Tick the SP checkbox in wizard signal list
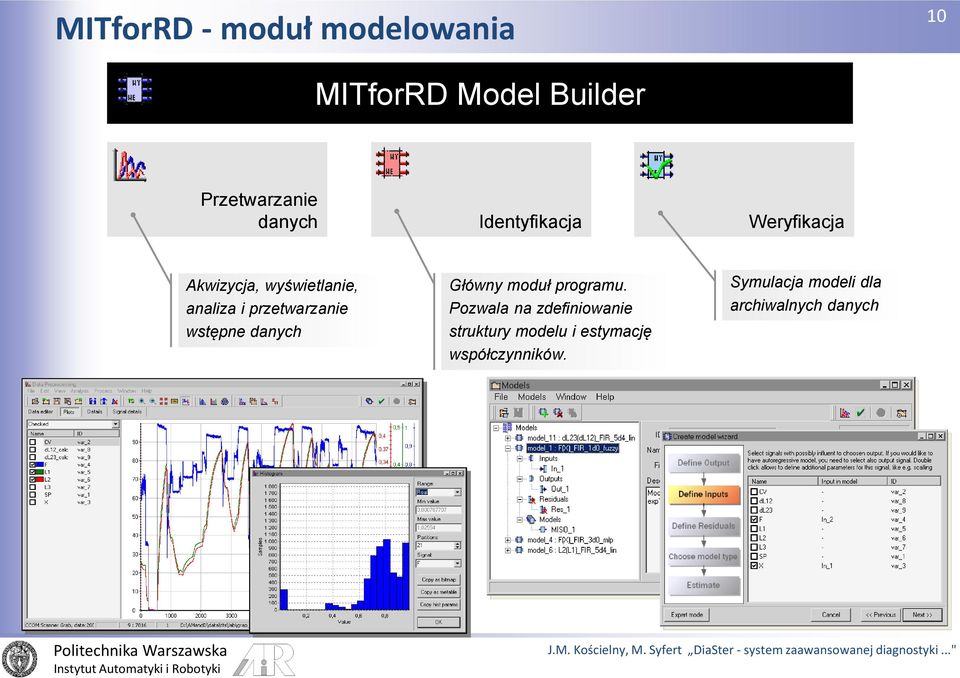This screenshot has height=678, width=960. point(754,556)
